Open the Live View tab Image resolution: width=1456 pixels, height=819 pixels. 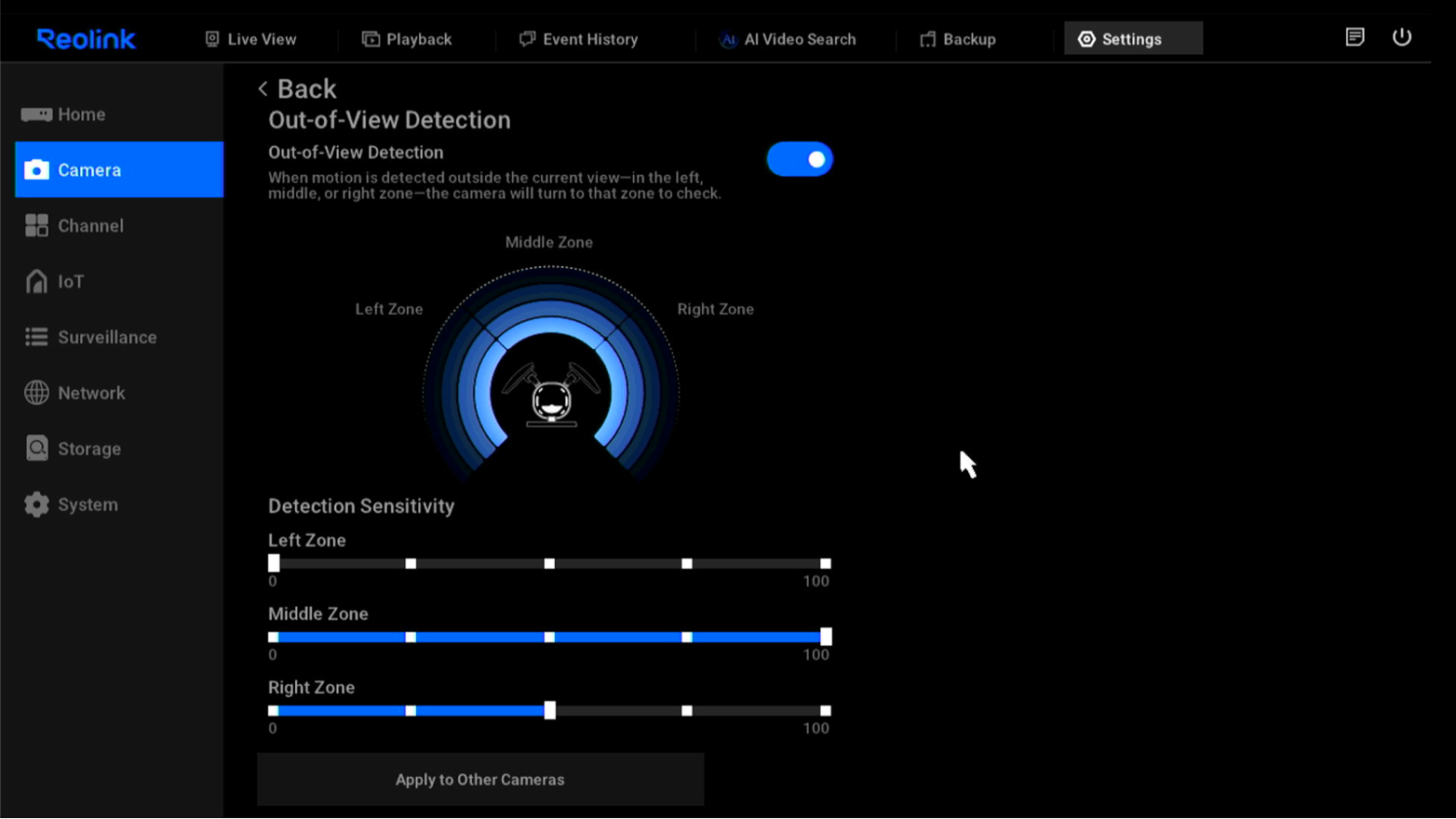coord(250,38)
